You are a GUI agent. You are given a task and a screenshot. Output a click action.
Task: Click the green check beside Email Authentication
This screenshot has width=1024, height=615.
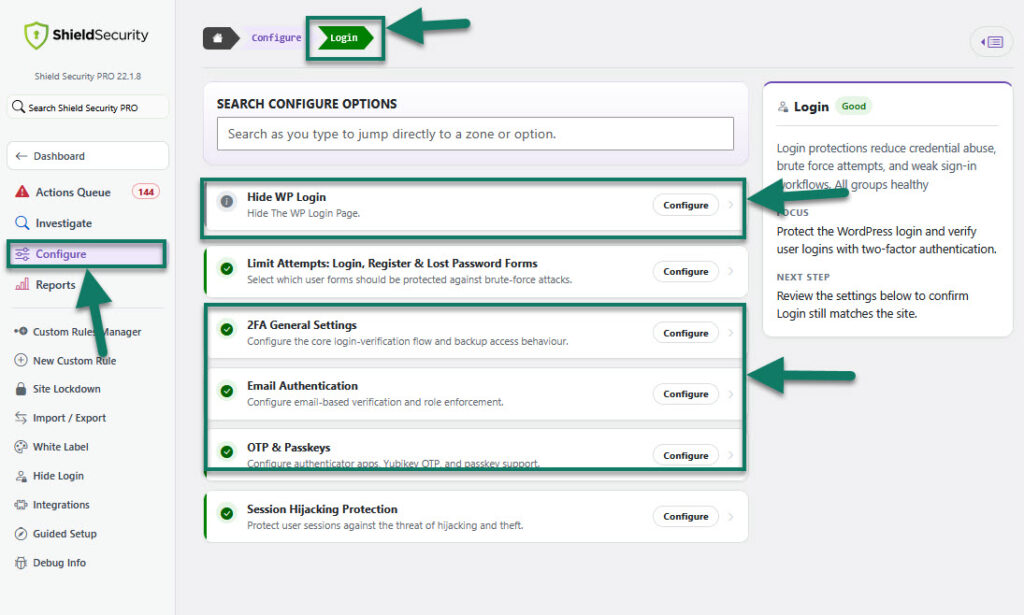227,390
